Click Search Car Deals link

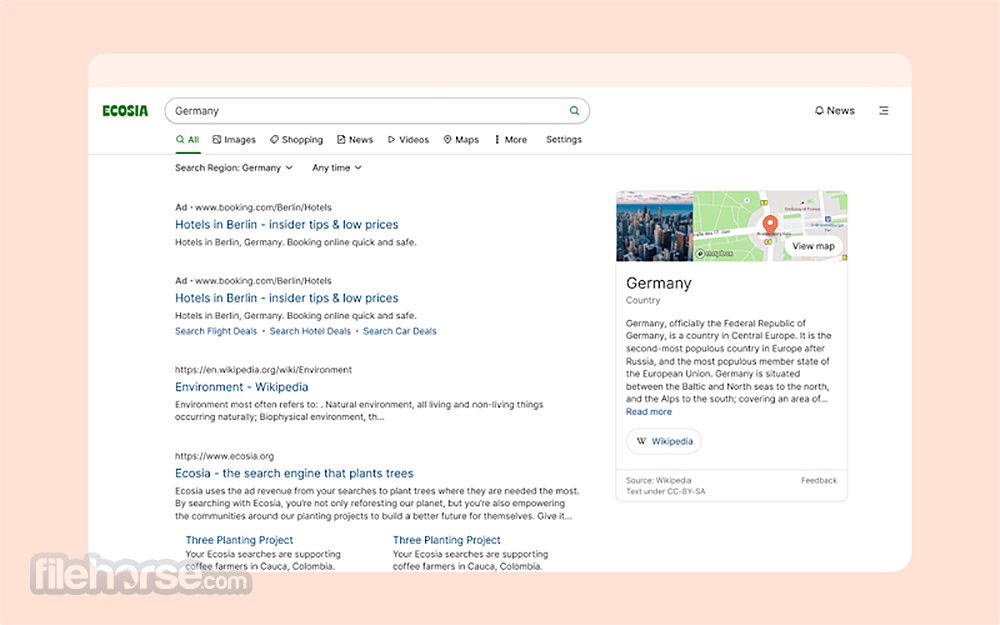(399, 331)
